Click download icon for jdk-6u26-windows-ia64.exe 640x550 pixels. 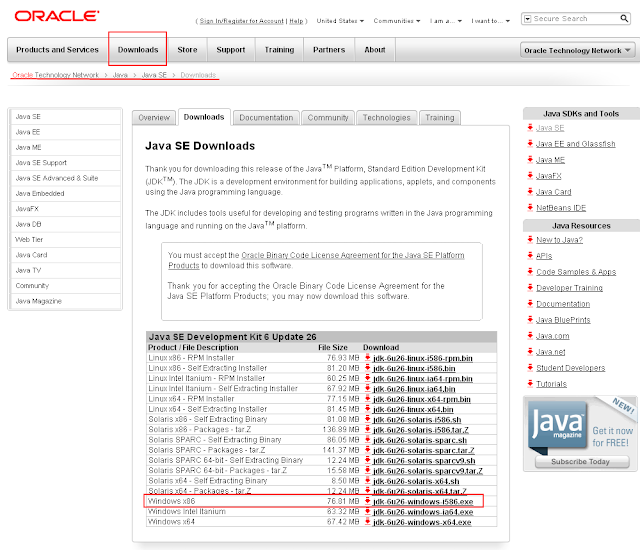pyautogui.click(x=367, y=511)
